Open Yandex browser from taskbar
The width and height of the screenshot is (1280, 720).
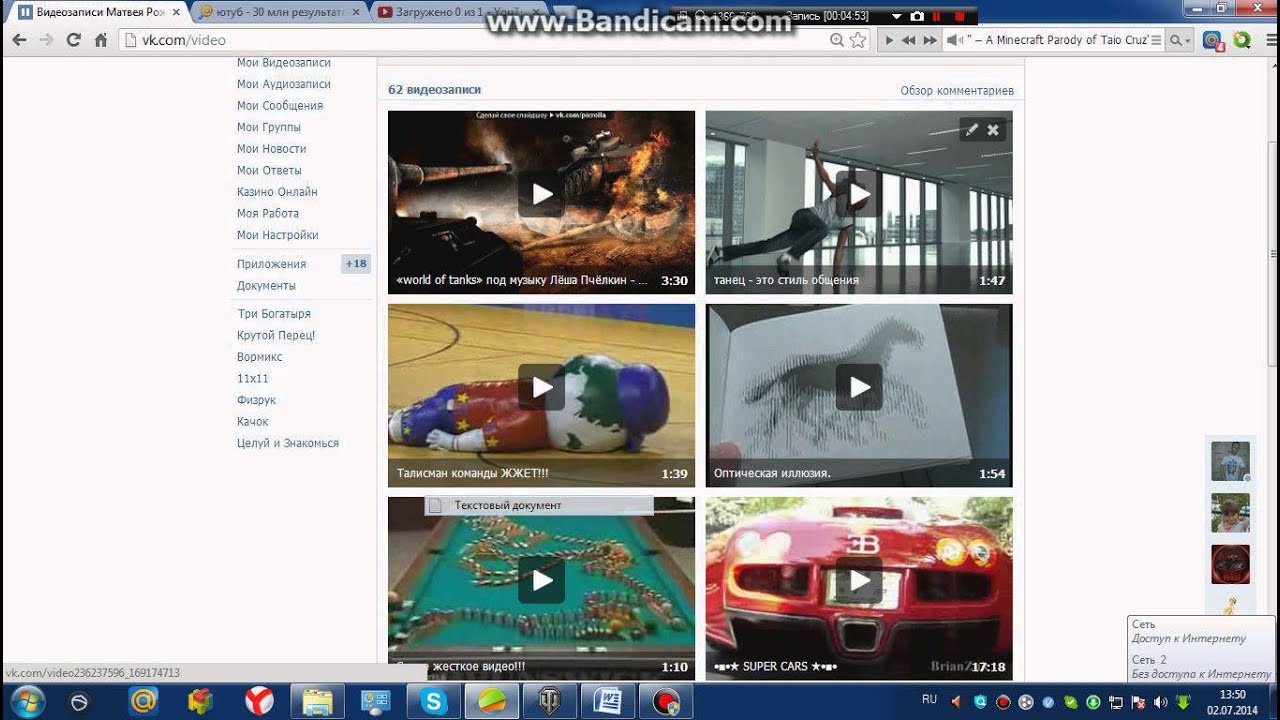(259, 701)
